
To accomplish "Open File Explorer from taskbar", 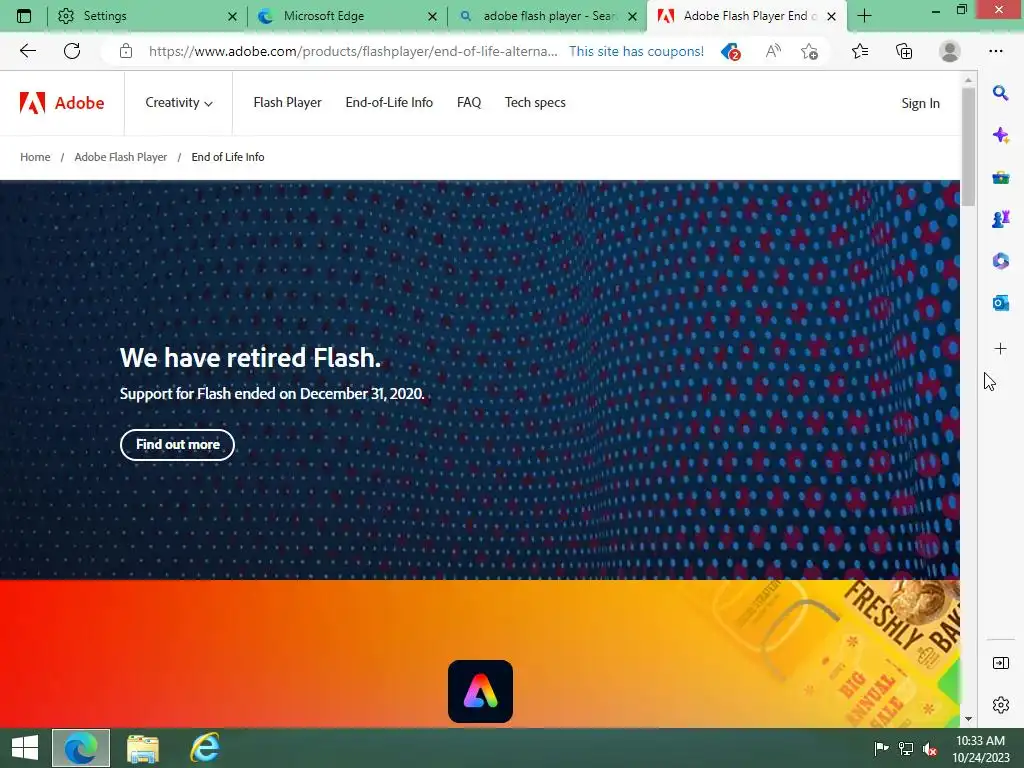I will pyautogui.click(x=142, y=748).
